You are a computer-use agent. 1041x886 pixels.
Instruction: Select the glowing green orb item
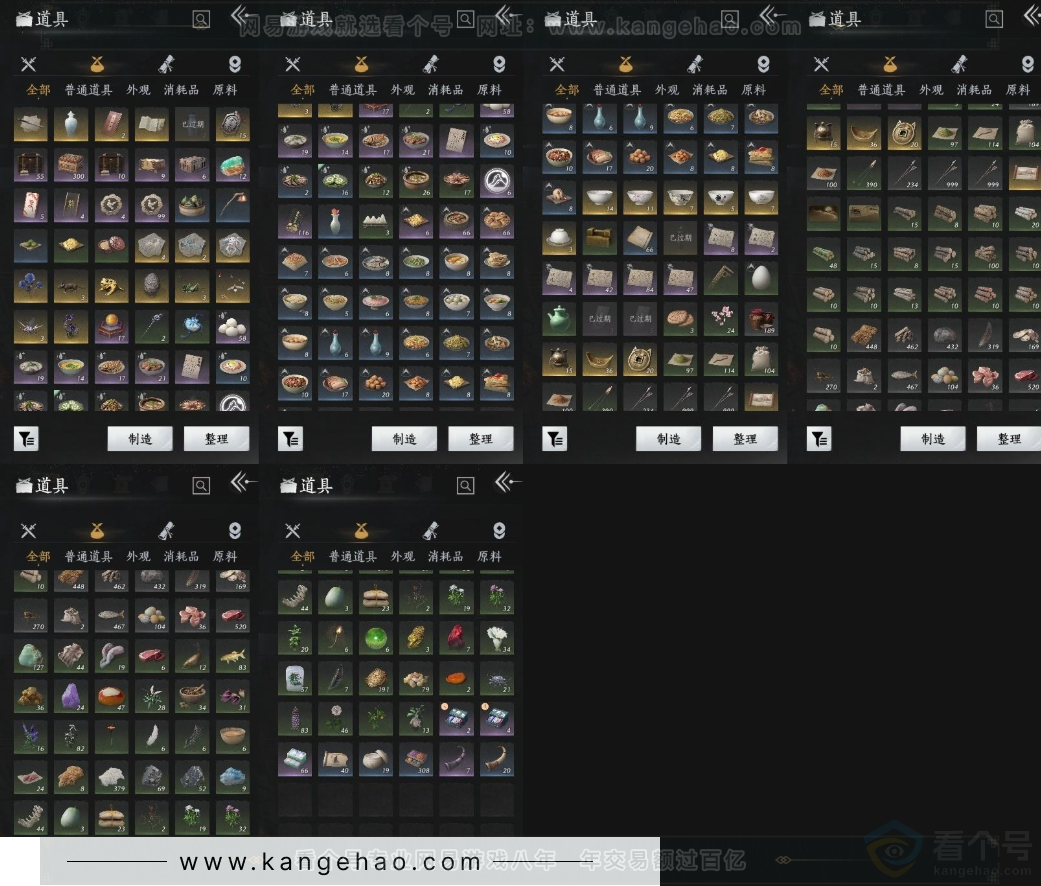(376, 639)
